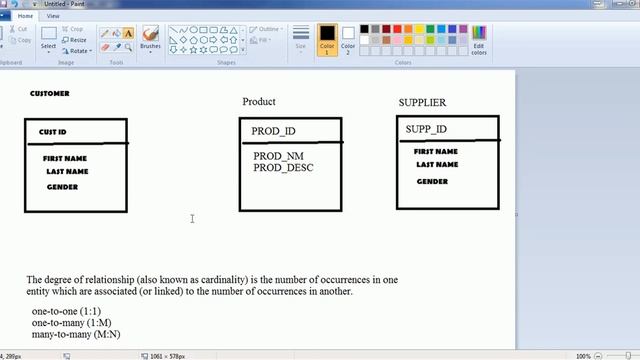Choose the Rounded rectangular callout shape
Image resolution: width=640 pixels, height=360 pixels.
click(x=213, y=50)
